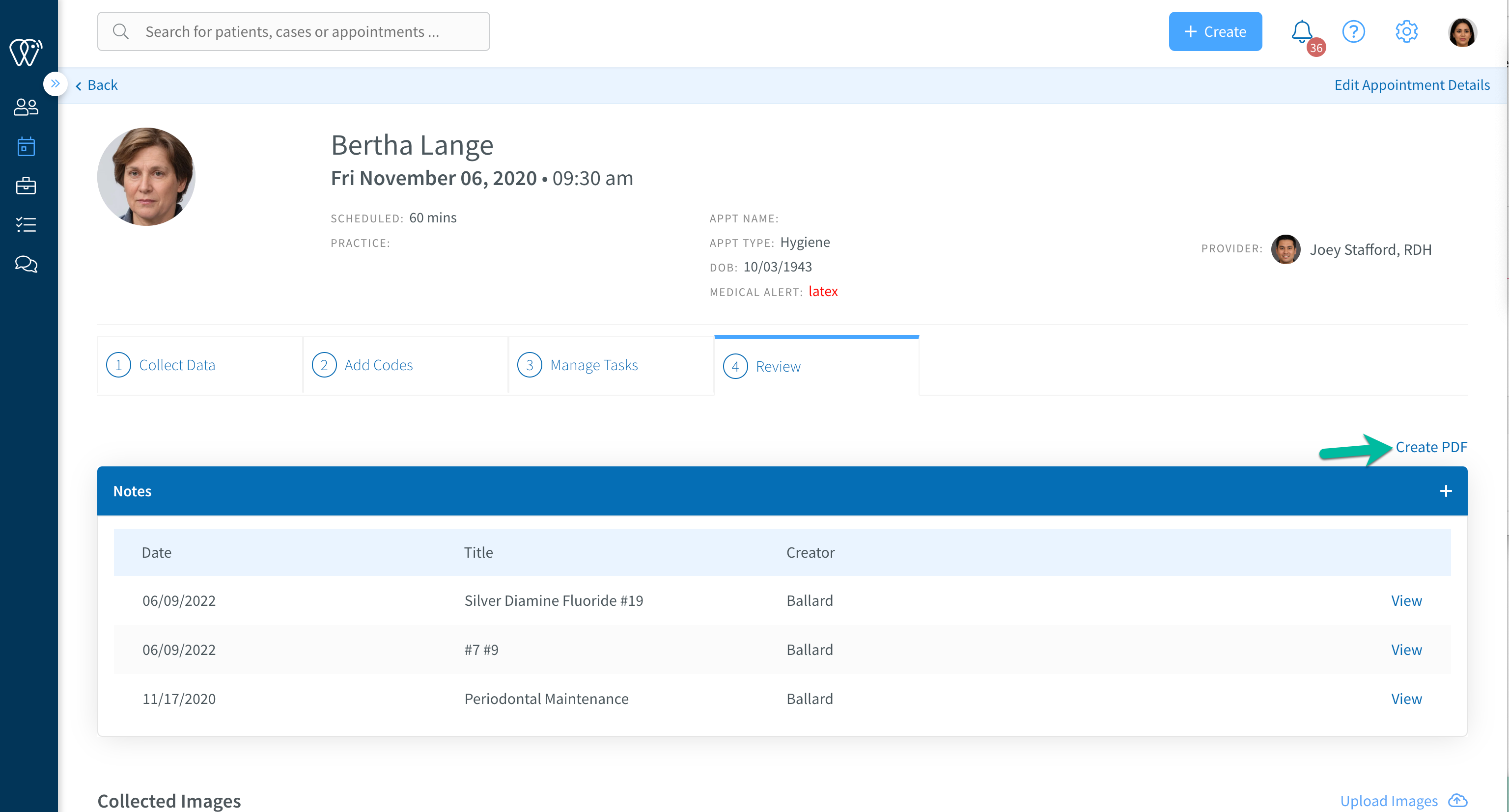Switch to the Manage Tasks step tab
1509x812 pixels.
pos(611,365)
